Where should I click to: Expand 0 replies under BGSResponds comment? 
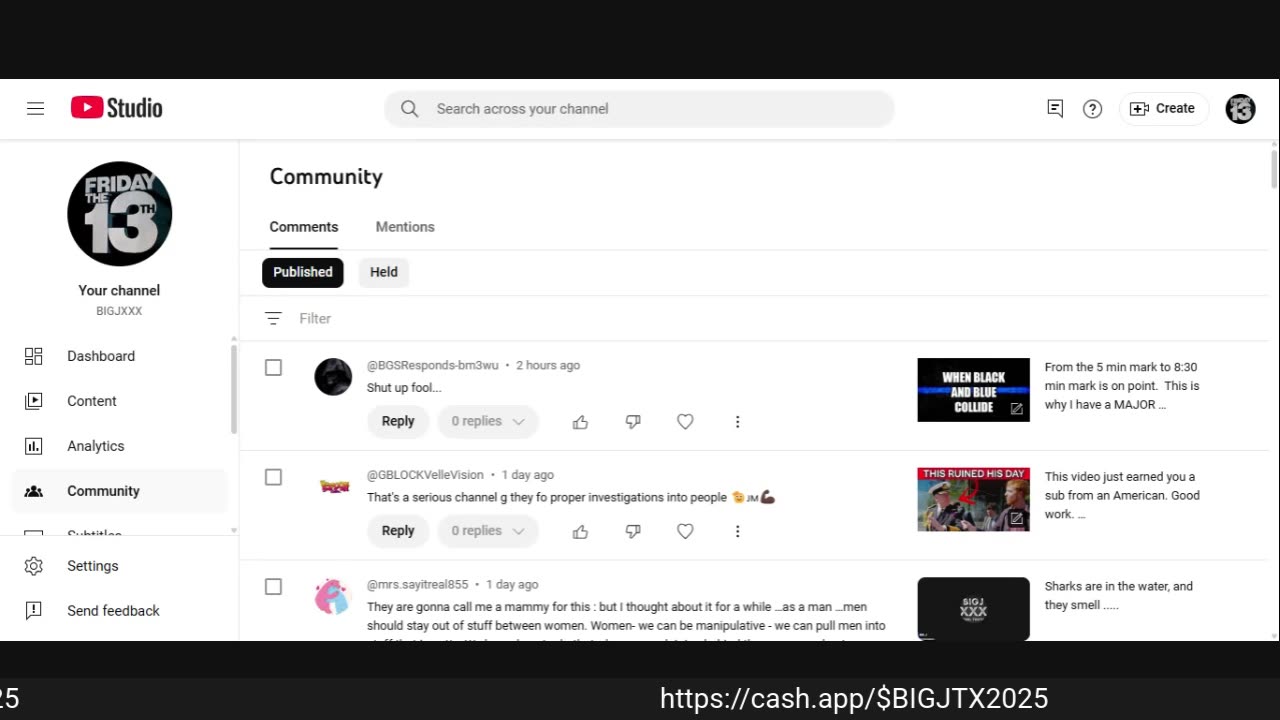pyautogui.click(x=488, y=421)
